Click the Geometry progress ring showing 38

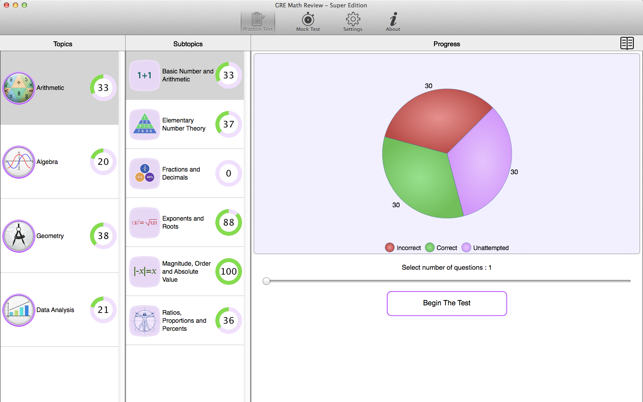pyautogui.click(x=103, y=235)
